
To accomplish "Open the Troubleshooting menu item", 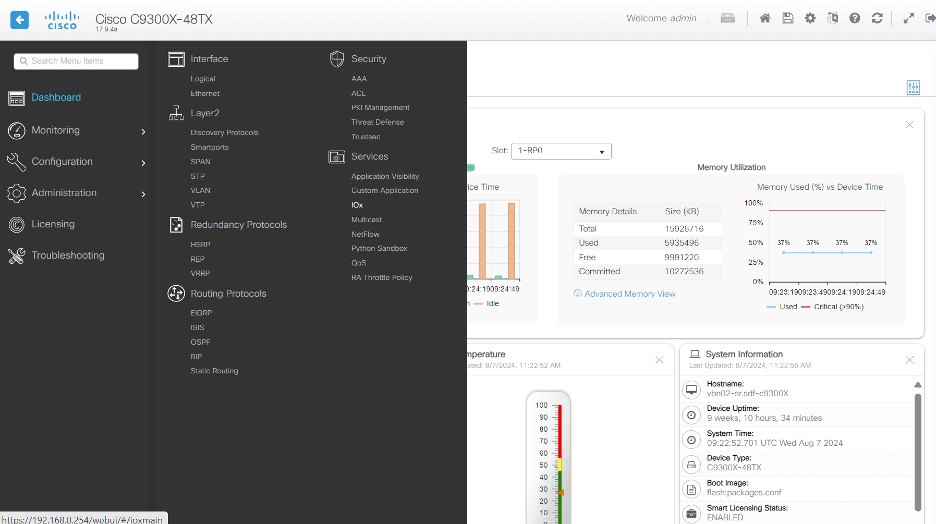I will [68, 255].
